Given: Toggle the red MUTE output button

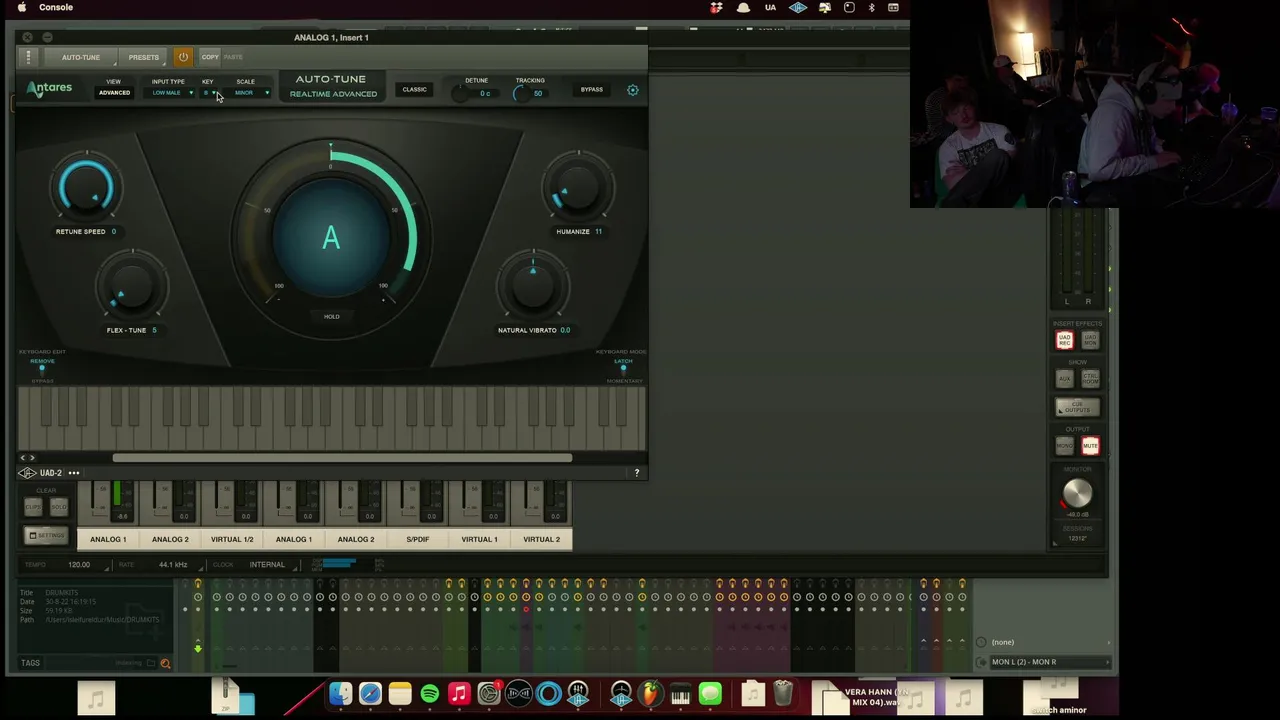Looking at the screenshot, I should click(x=1090, y=445).
